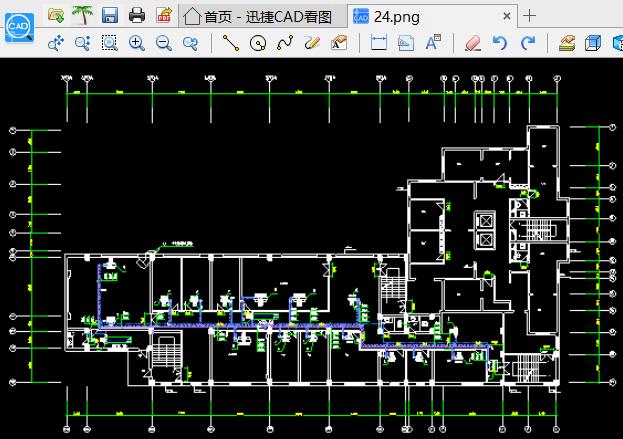Select the polyline curve tool
The width and height of the screenshot is (623, 439).
point(285,43)
